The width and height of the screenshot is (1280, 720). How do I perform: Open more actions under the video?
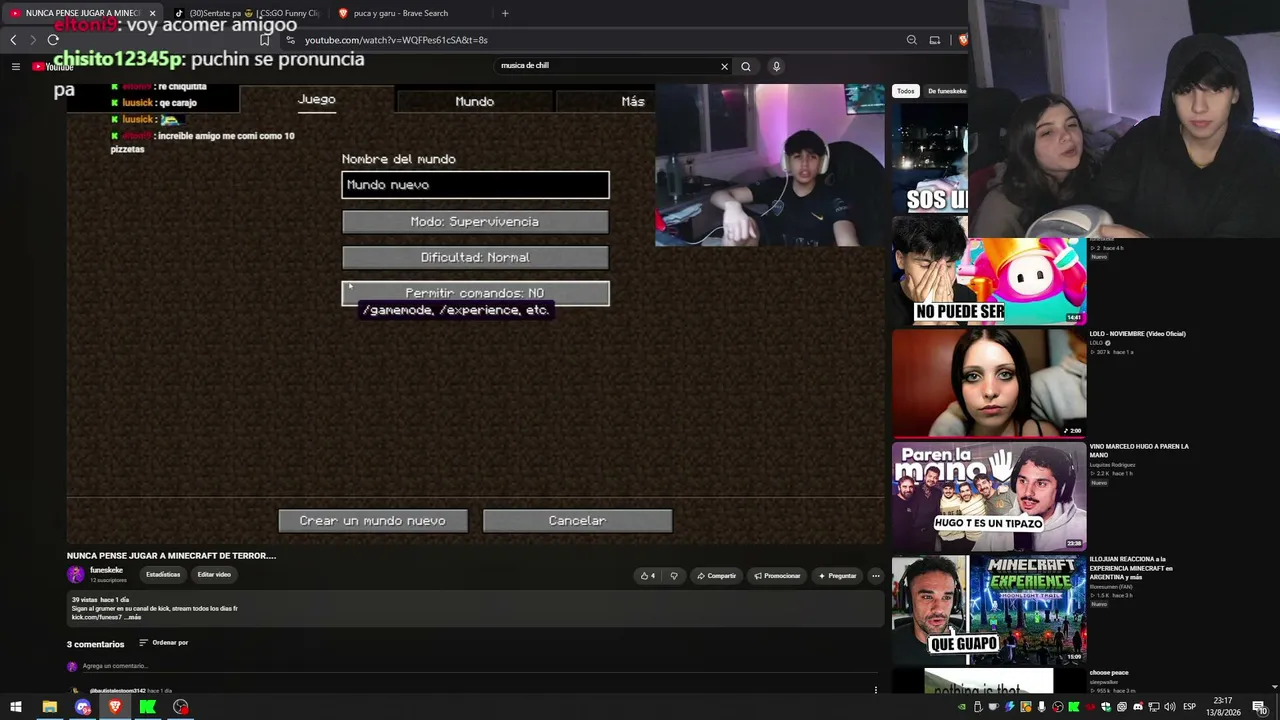875,576
